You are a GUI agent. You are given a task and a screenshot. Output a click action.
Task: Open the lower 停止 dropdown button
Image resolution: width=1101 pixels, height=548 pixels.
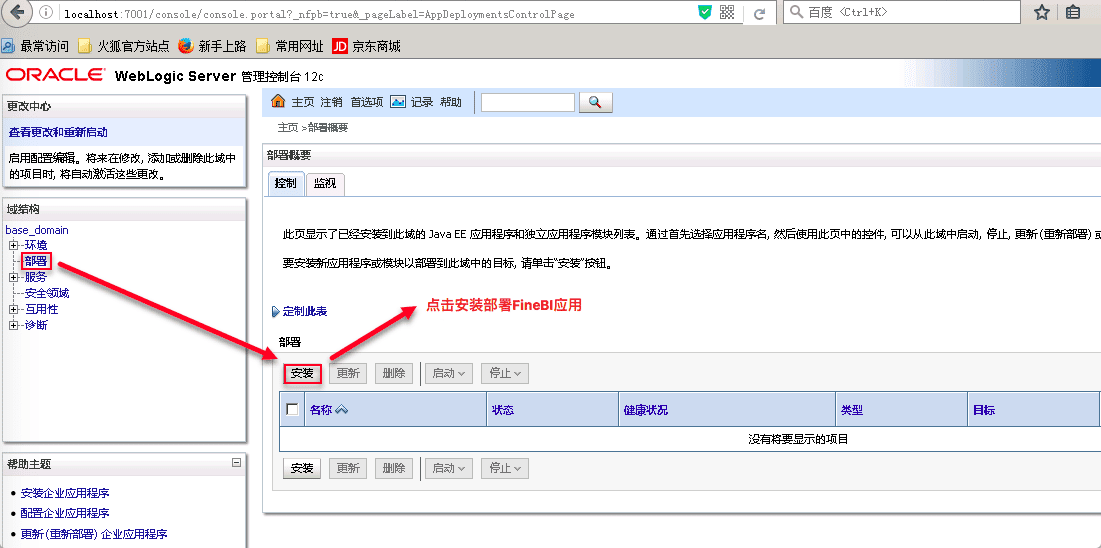tap(505, 468)
